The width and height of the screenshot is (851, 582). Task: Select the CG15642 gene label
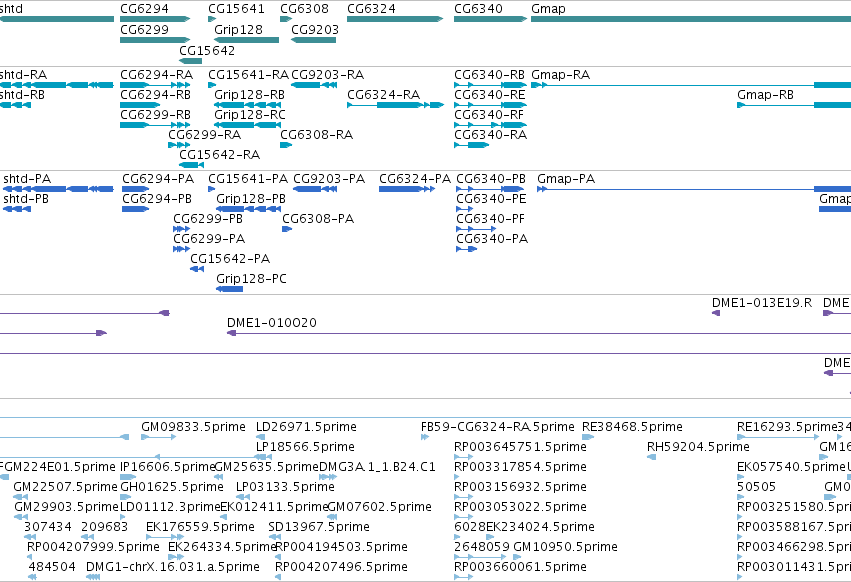[207, 50]
